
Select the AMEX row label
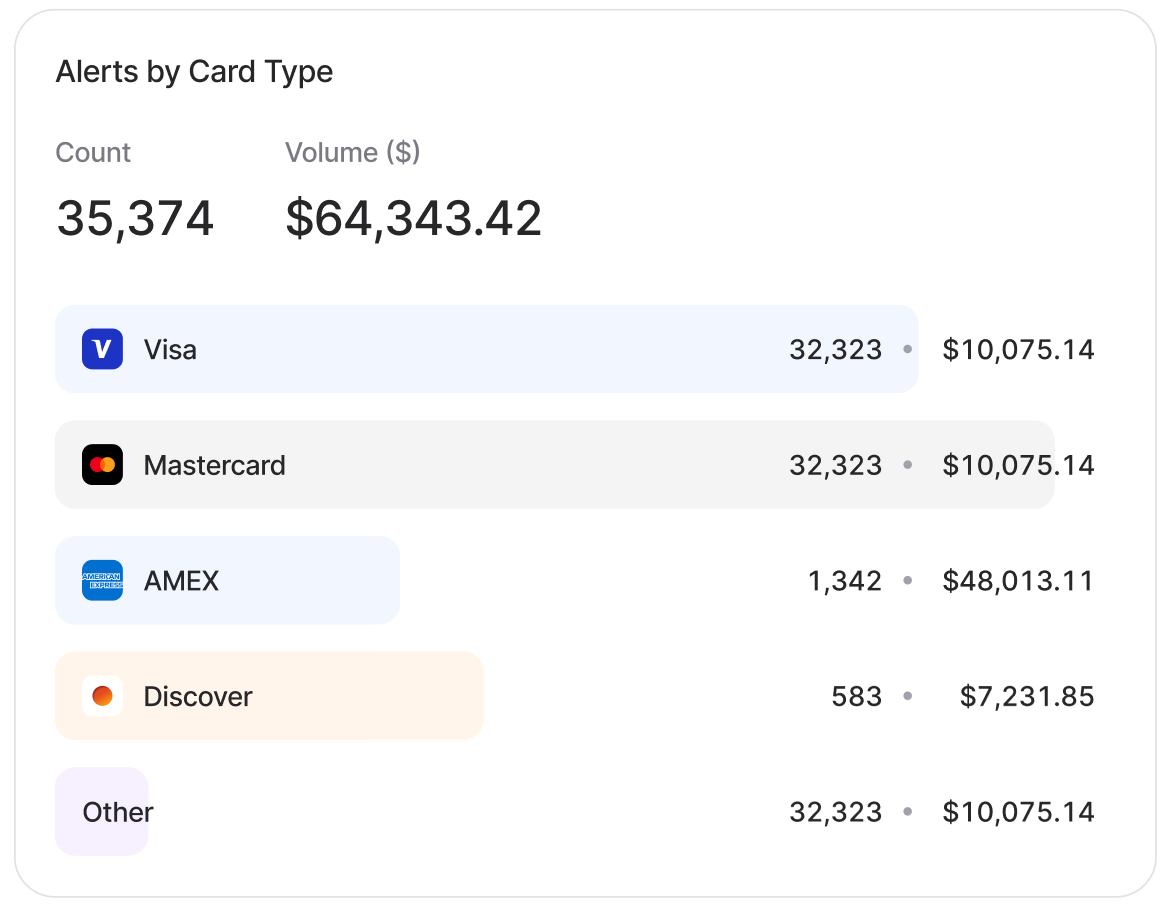tap(181, 581)
